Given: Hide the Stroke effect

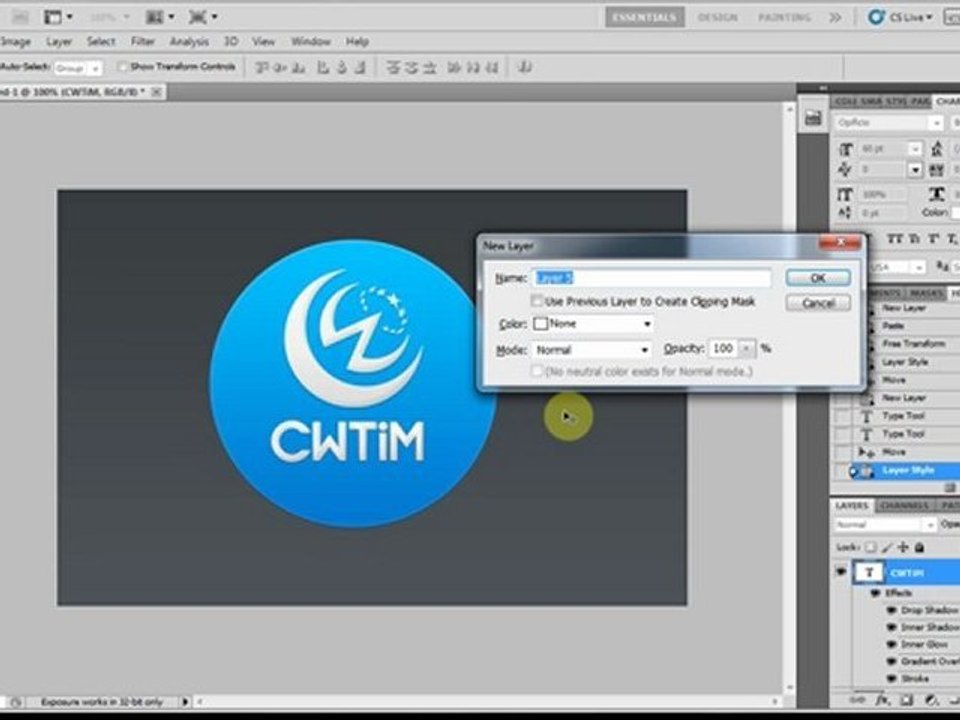Looking at the screenshot, I should click(x=892, y=679).
